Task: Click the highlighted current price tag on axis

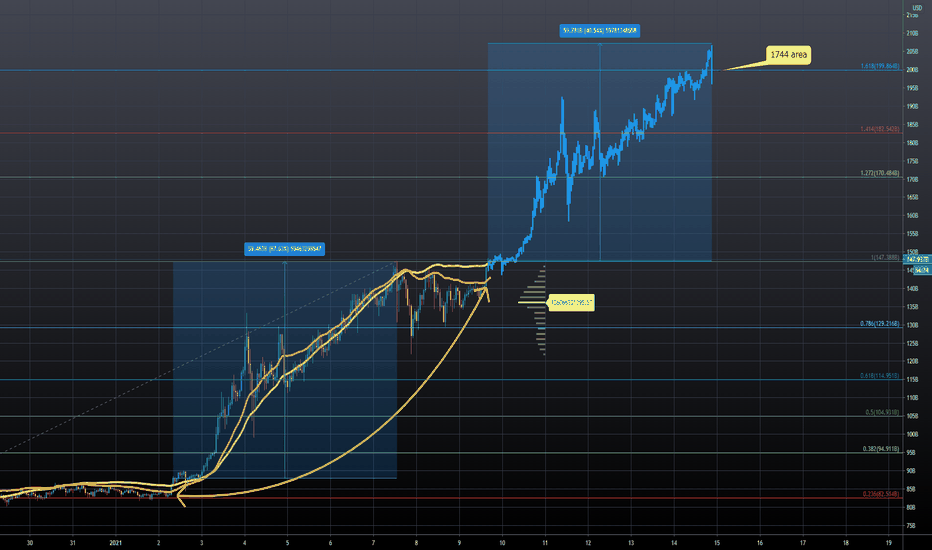Action: coord(917,260)
